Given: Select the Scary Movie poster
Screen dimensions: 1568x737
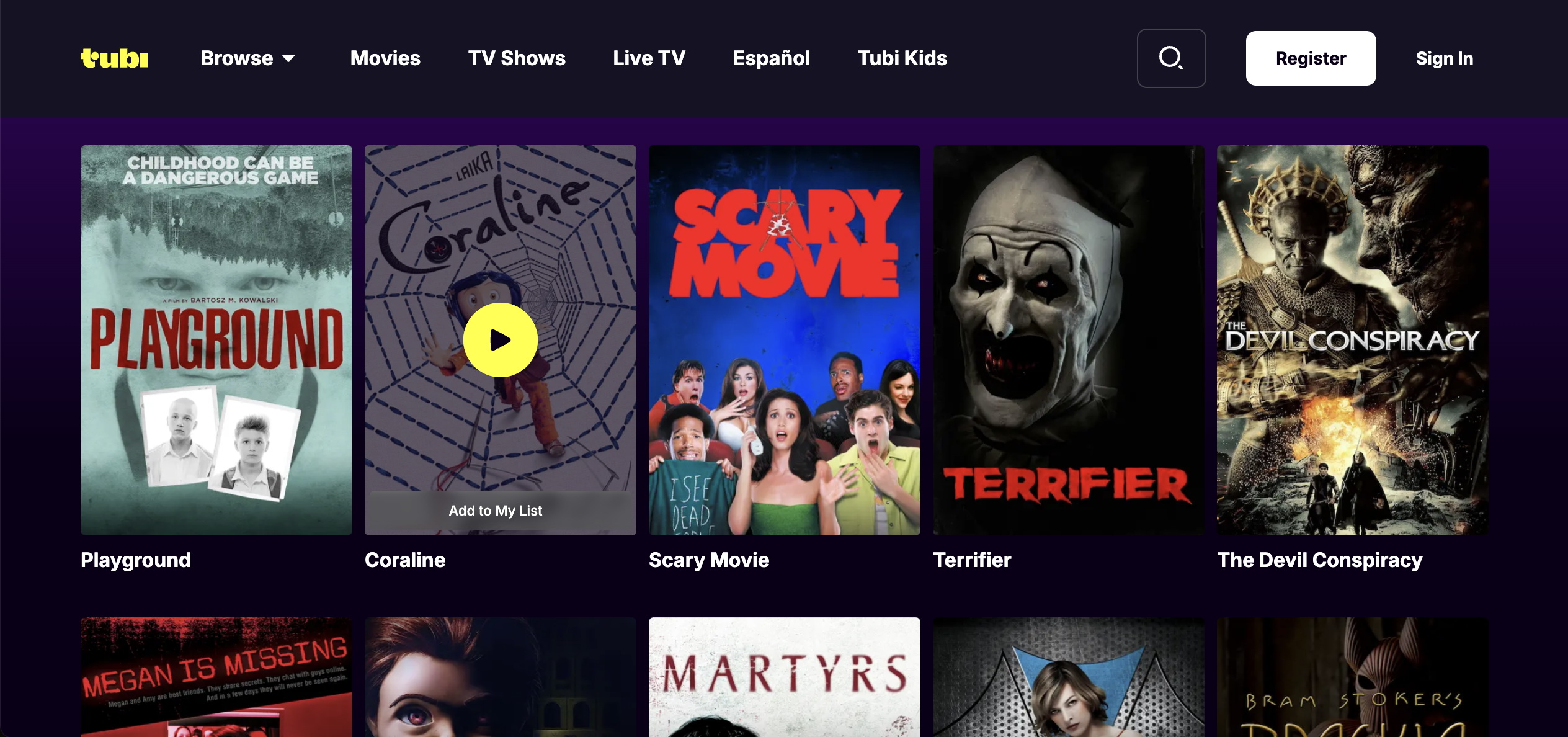Looking at the screenshot, I should (784, 340).
